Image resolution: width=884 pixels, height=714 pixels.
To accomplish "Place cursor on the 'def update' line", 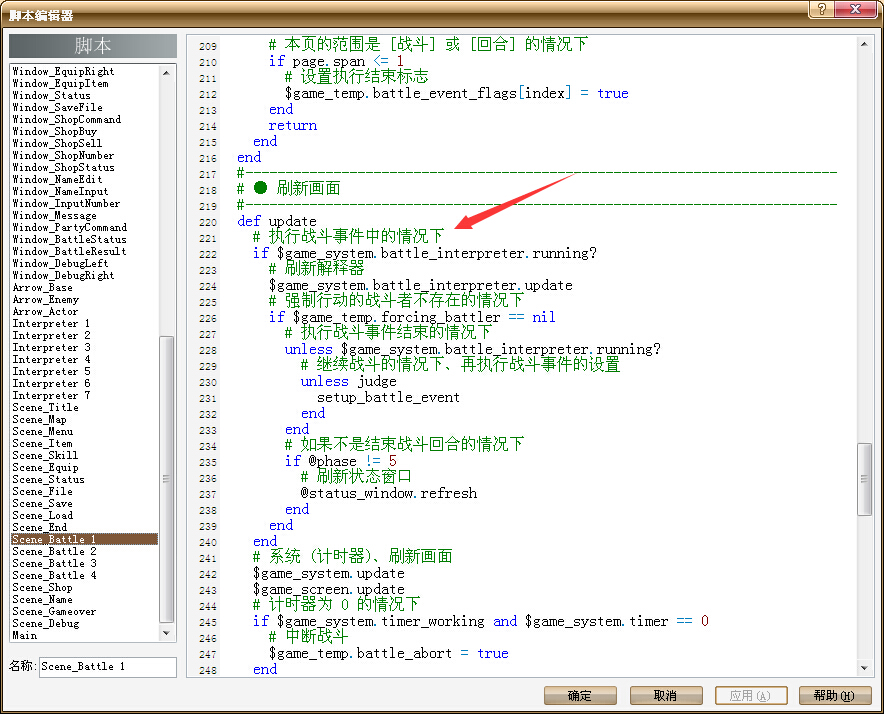I will click(277, 221).
